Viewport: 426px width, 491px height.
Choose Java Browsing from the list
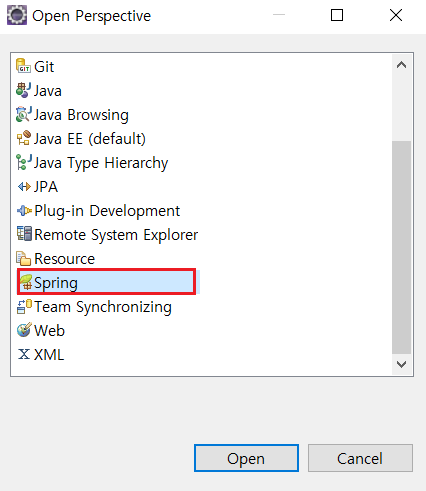[81, 115]
